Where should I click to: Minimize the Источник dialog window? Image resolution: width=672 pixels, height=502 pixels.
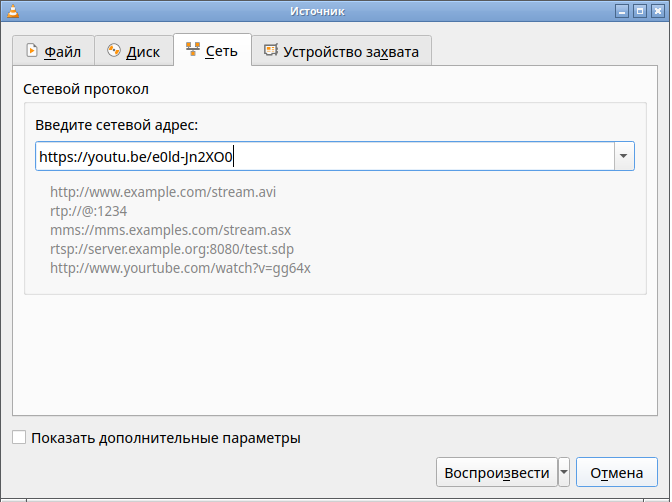(623, 10)
